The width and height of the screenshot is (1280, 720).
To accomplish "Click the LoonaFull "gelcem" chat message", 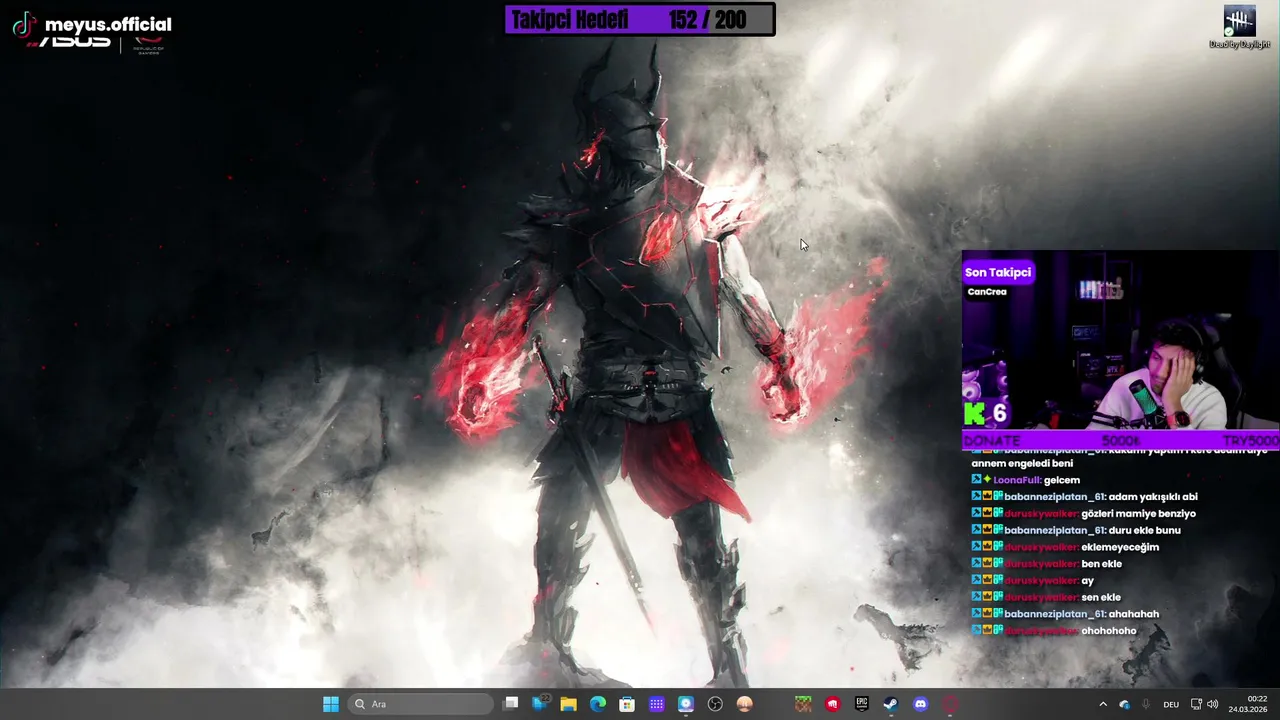I will [1026, 480].
